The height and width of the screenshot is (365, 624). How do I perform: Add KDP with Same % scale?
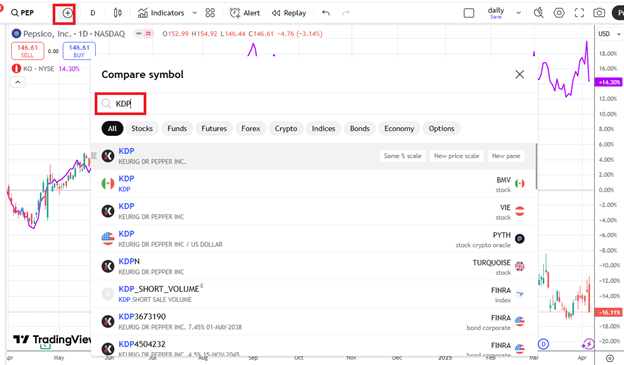point(402,156)
